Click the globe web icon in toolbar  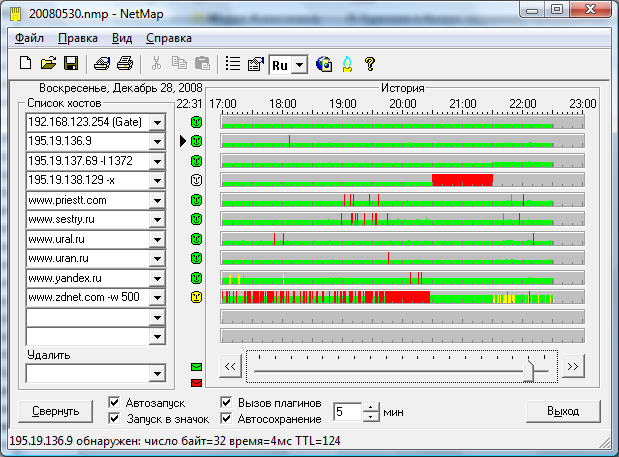pyautogui.click(x=324, y=64)
